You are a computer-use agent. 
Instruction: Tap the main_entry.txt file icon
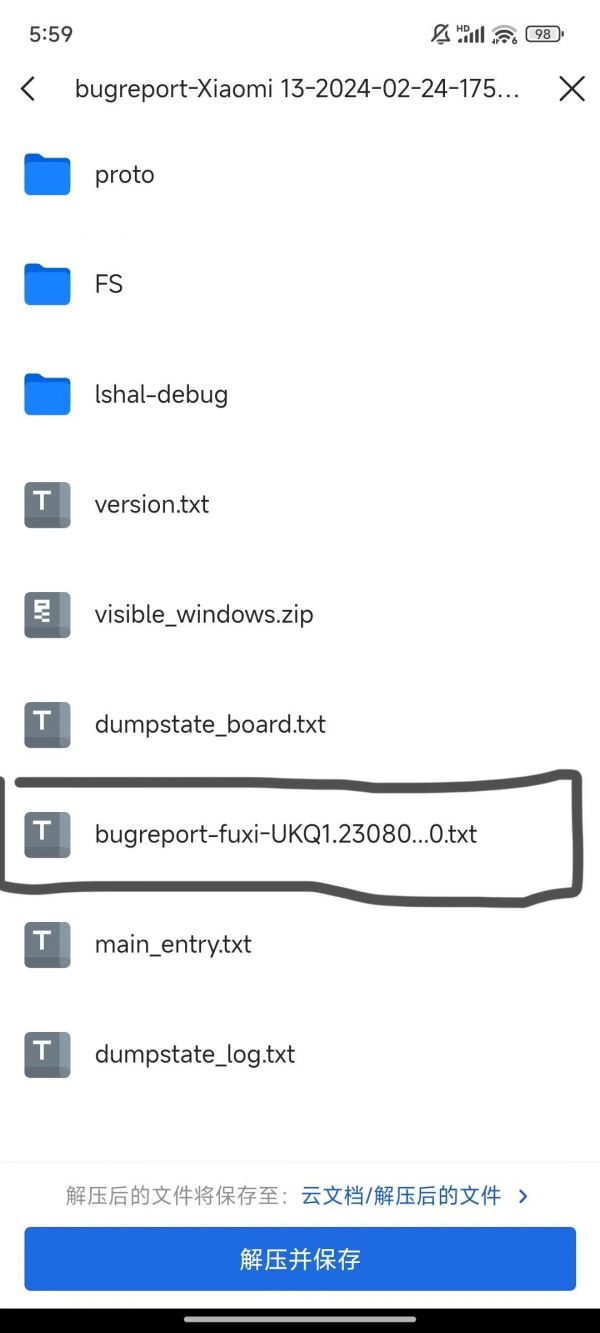(x=47, y=944)
